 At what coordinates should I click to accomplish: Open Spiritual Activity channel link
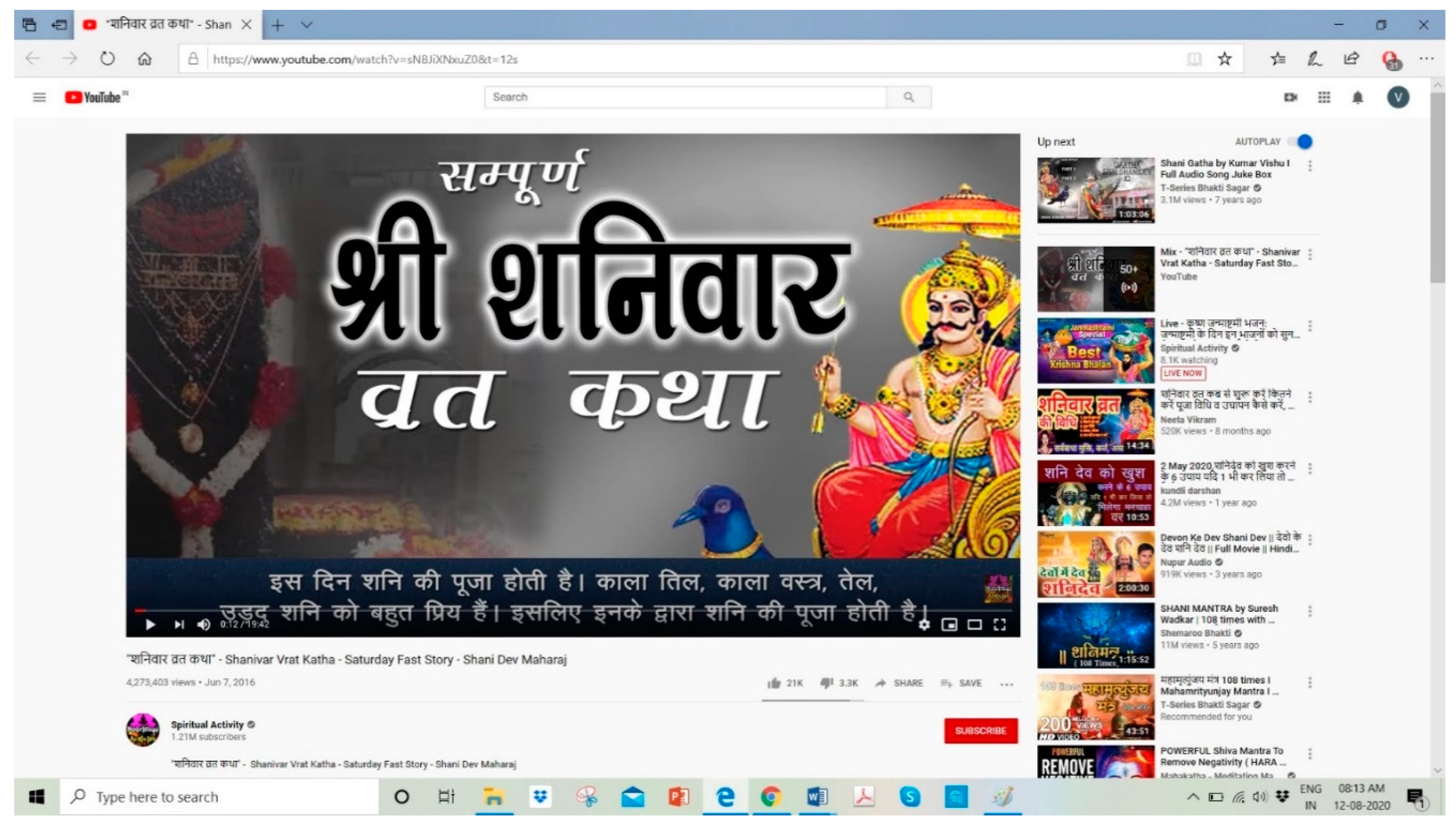[x=207, y=725]
